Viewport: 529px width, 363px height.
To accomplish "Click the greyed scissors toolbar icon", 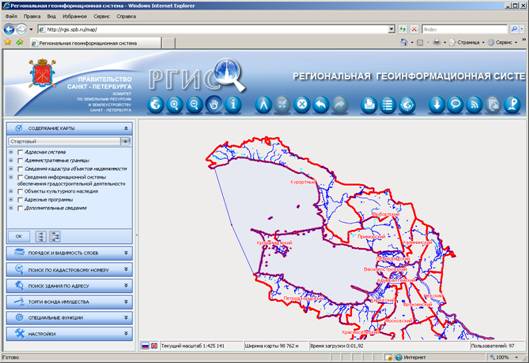I will point(282,104).
